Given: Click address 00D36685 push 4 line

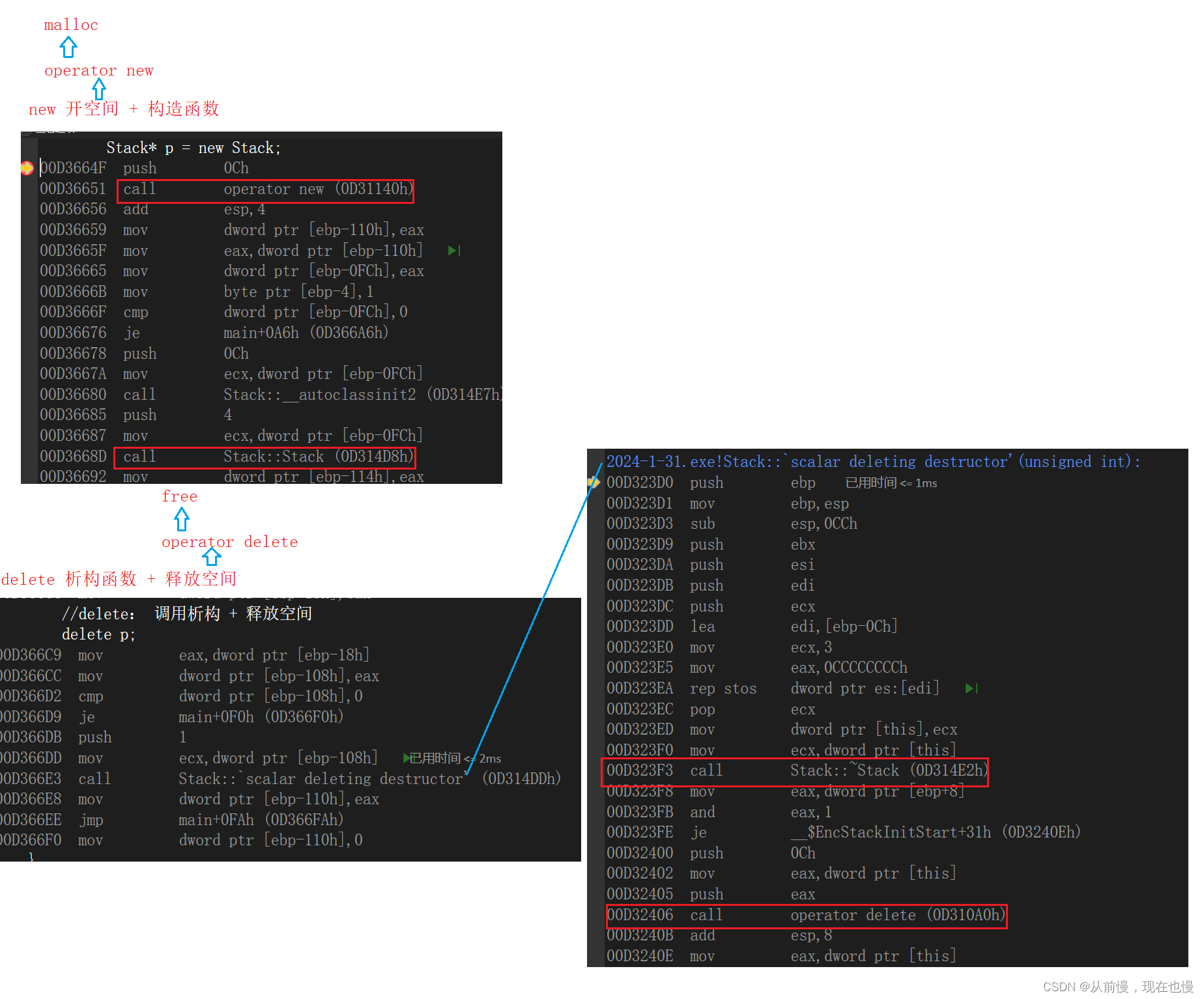Looking at the screenshot, I should point(136,415).
